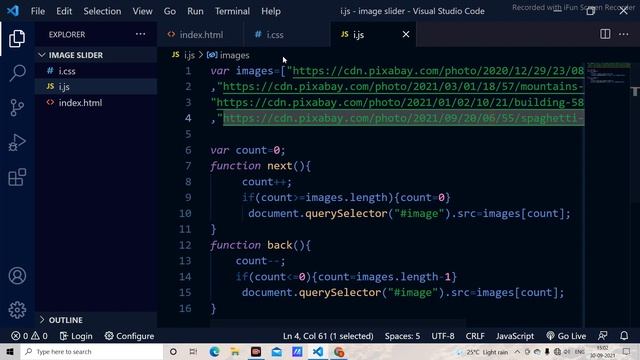Show errors and warnings in status bar
Viewport: 640px width, 360px height.
coord(29,336)
